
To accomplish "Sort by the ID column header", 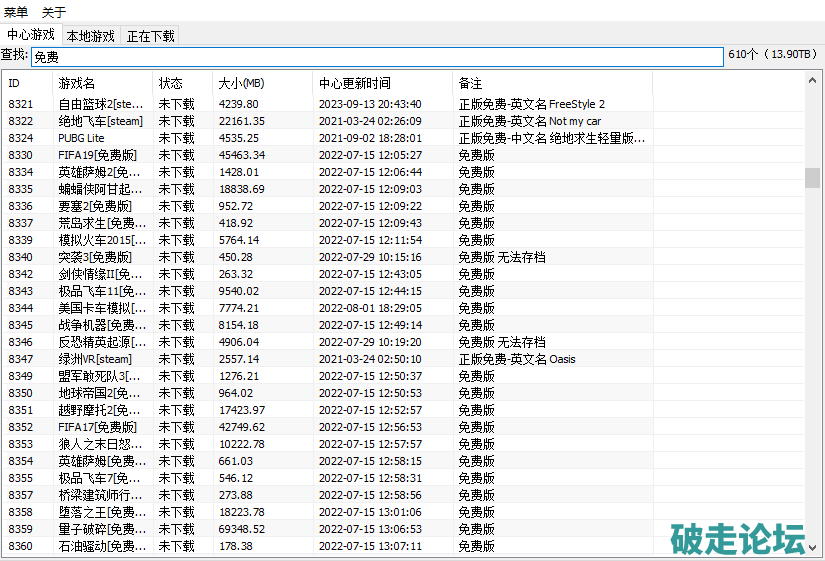I will (27, 83).
